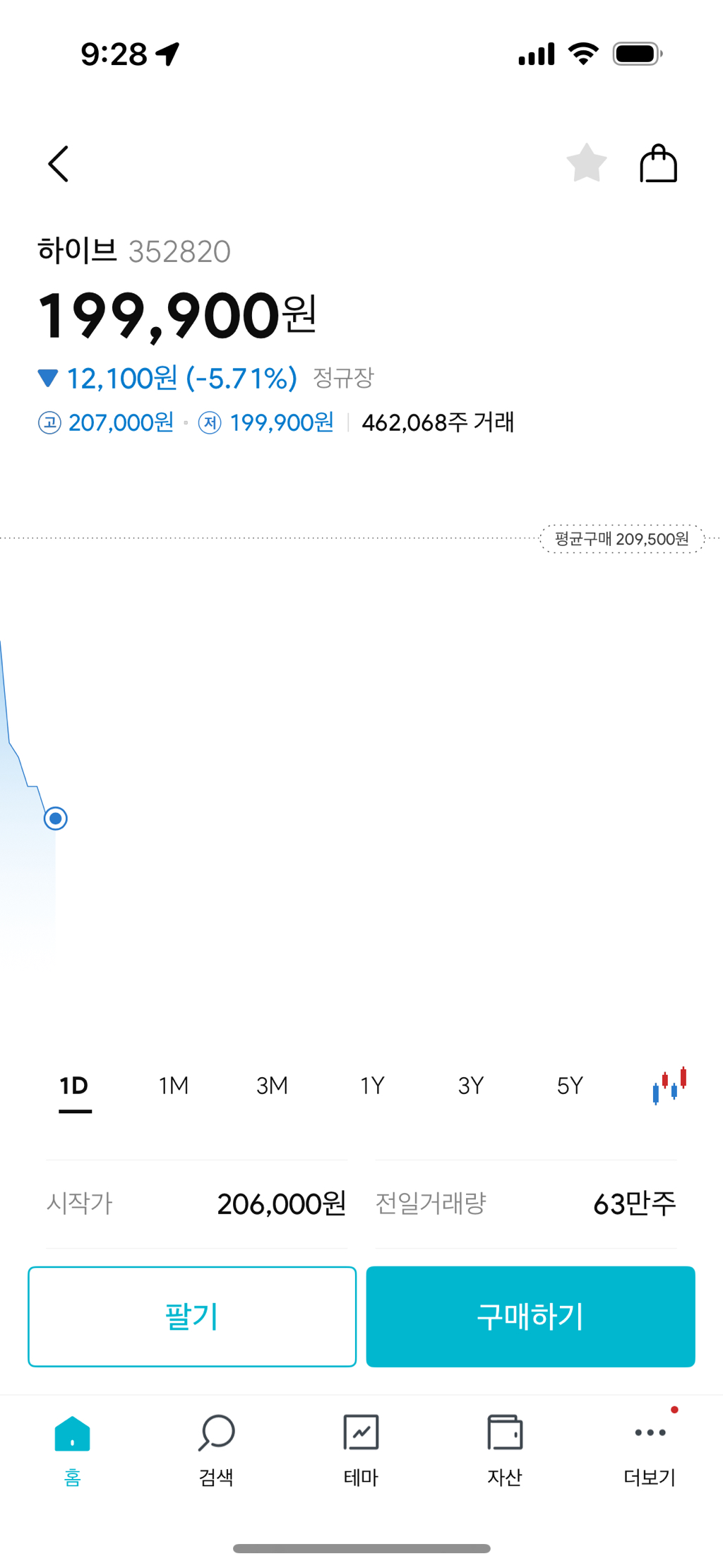Open the shopping bag icon
The width and height of the screenshot is (723, 1568).
click(658, 164)
